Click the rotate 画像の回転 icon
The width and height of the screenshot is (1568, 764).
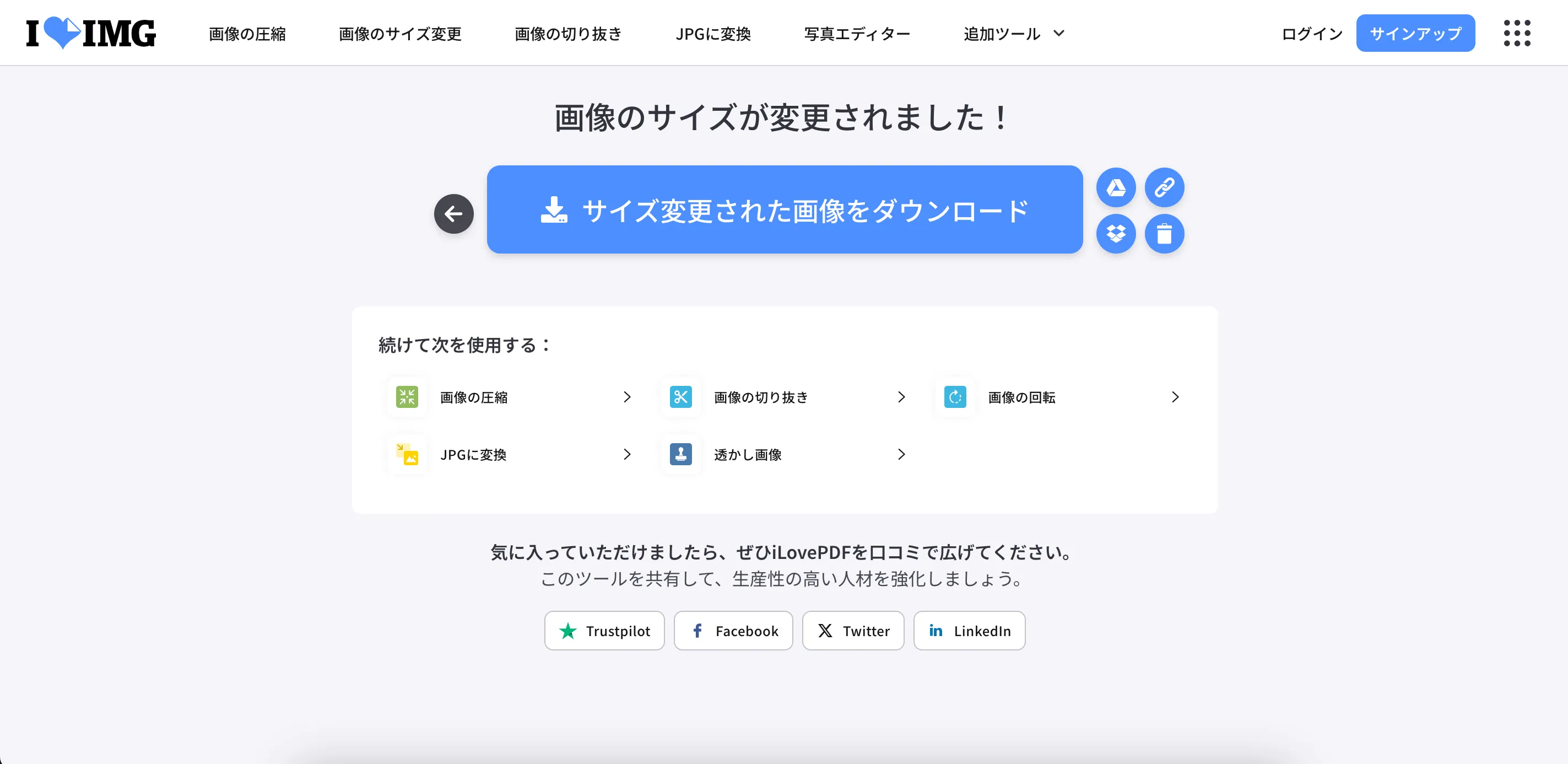pos(955,397)
